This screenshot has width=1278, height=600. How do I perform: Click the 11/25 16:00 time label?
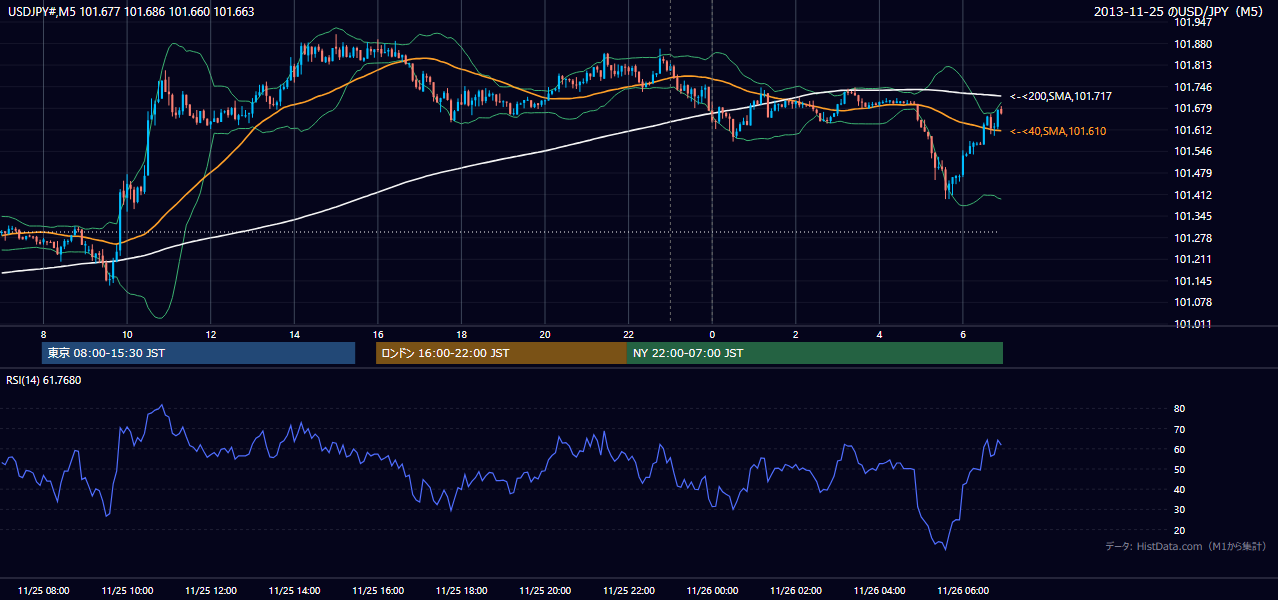click(x=378, y=590)
